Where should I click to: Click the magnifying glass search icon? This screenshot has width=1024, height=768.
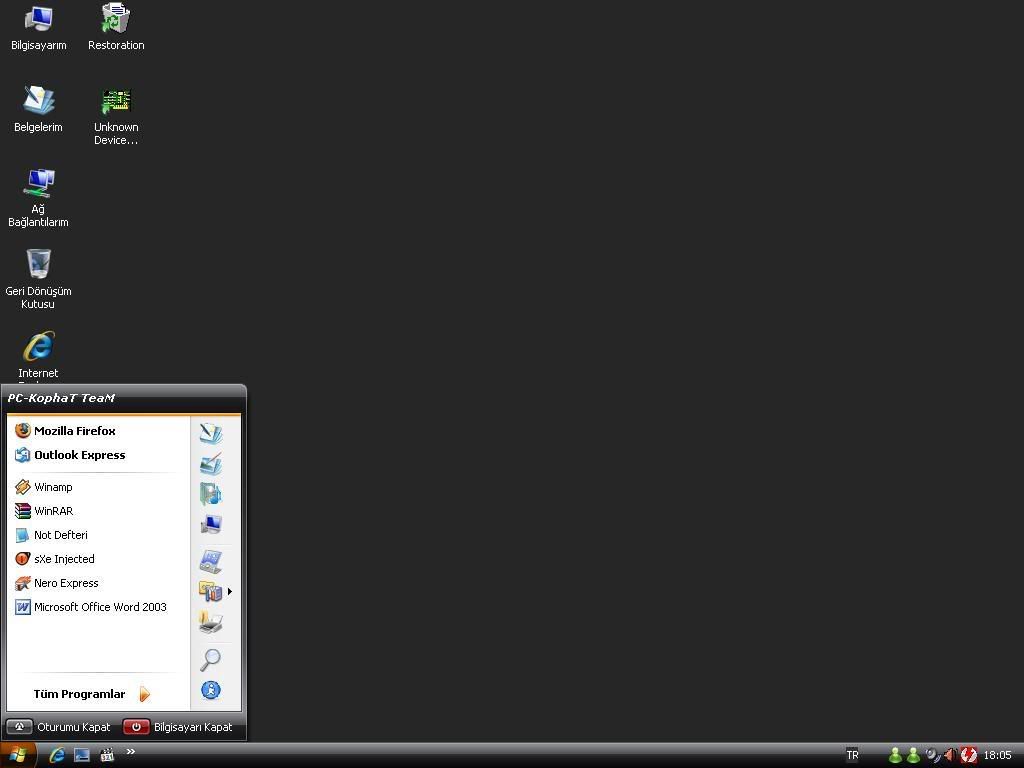click(x=210, y=660)
